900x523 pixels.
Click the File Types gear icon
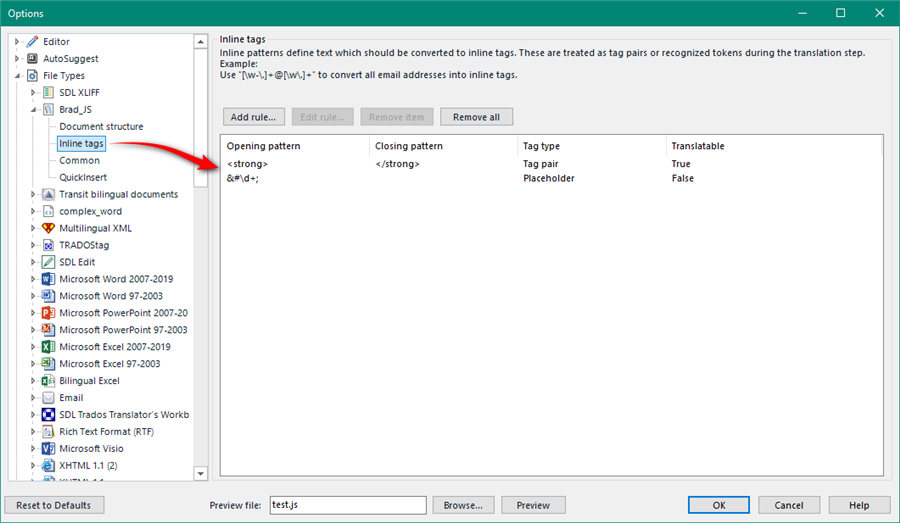(33, 76)
